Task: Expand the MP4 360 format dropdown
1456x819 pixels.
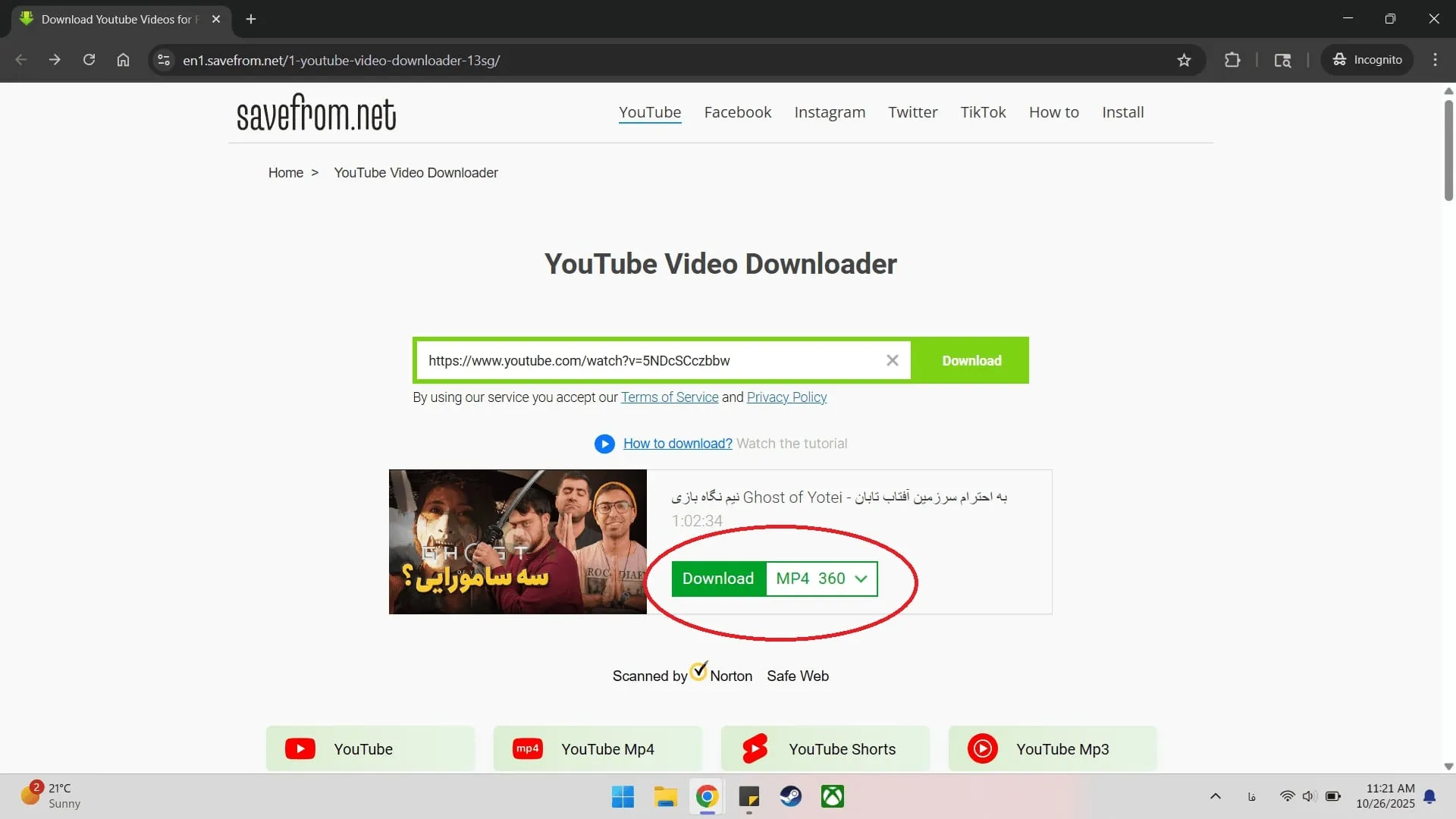Action: [x=821, y=579]
